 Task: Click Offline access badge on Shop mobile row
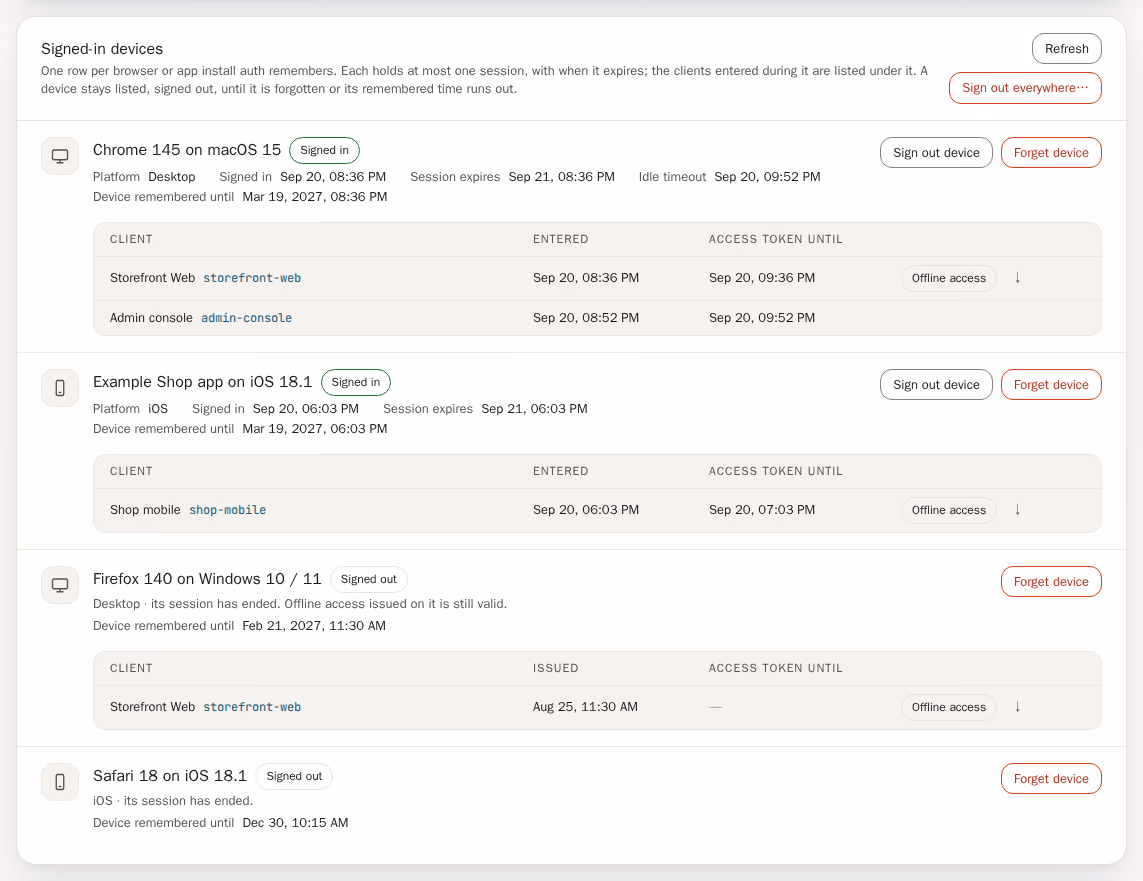pos(948,510)
